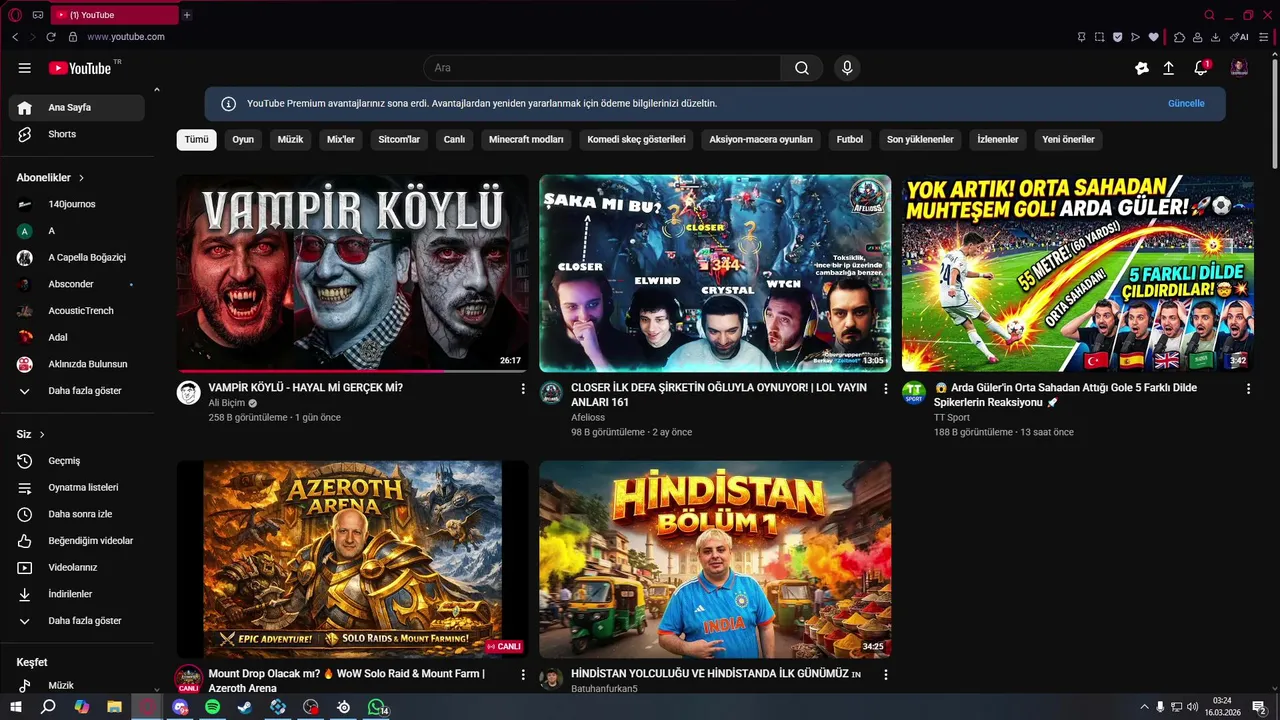Open options menu for VAMPİR KÖYLÜ video
The image size is (1280, 720).
coord(523,388)
